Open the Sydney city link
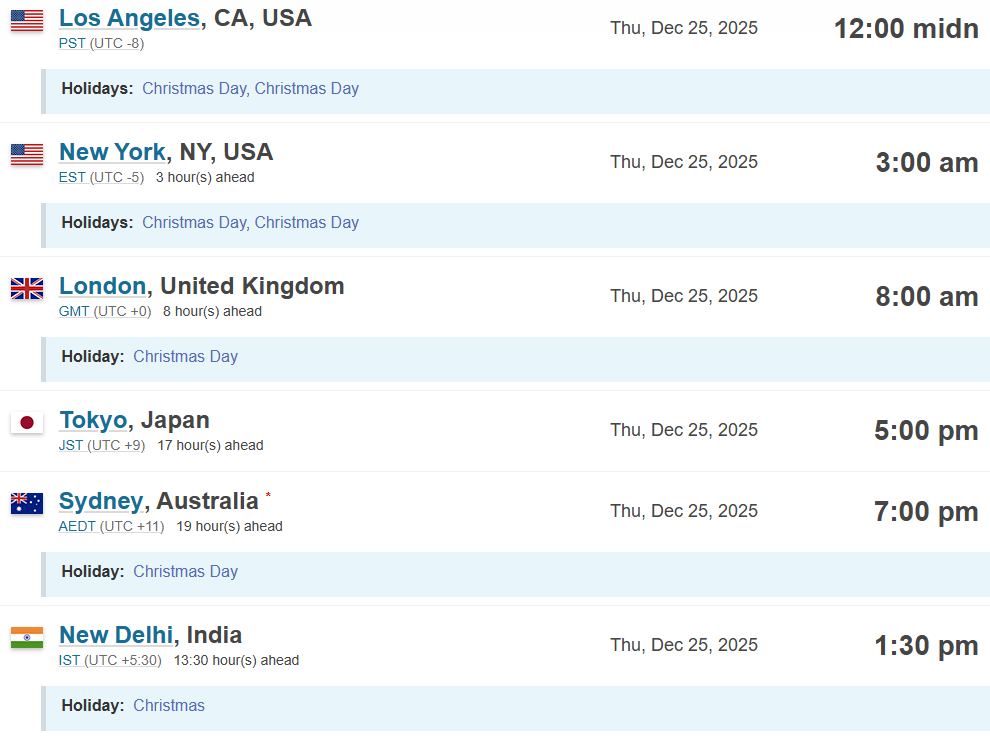The image size is (990, 739). pyautogui.click(x=100, y=501)
